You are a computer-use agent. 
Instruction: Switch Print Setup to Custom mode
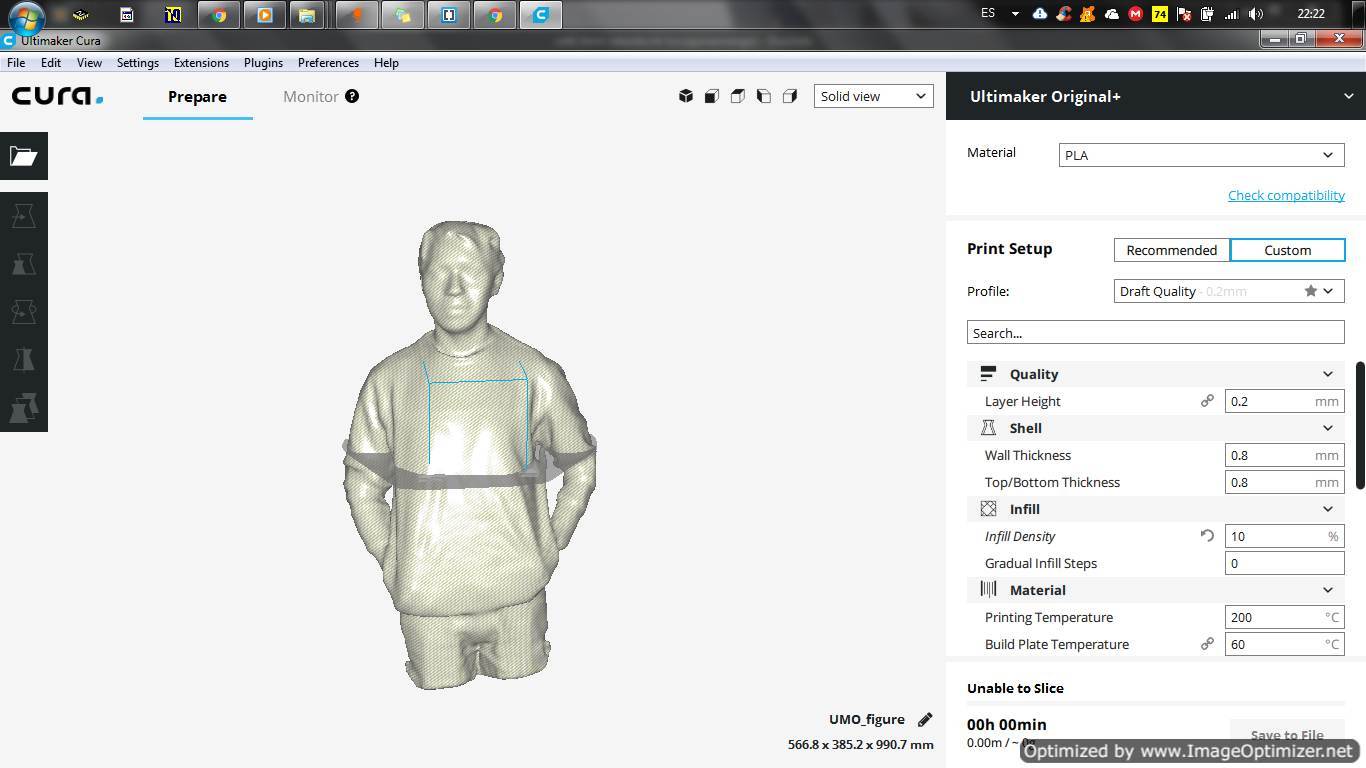pyautogui.click(x=1287, y=250)
